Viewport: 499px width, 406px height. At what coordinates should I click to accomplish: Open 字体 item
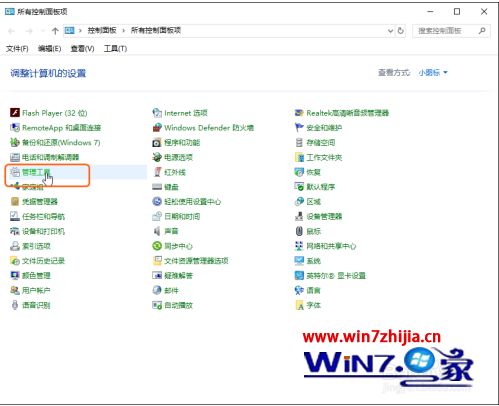(308, 305)
